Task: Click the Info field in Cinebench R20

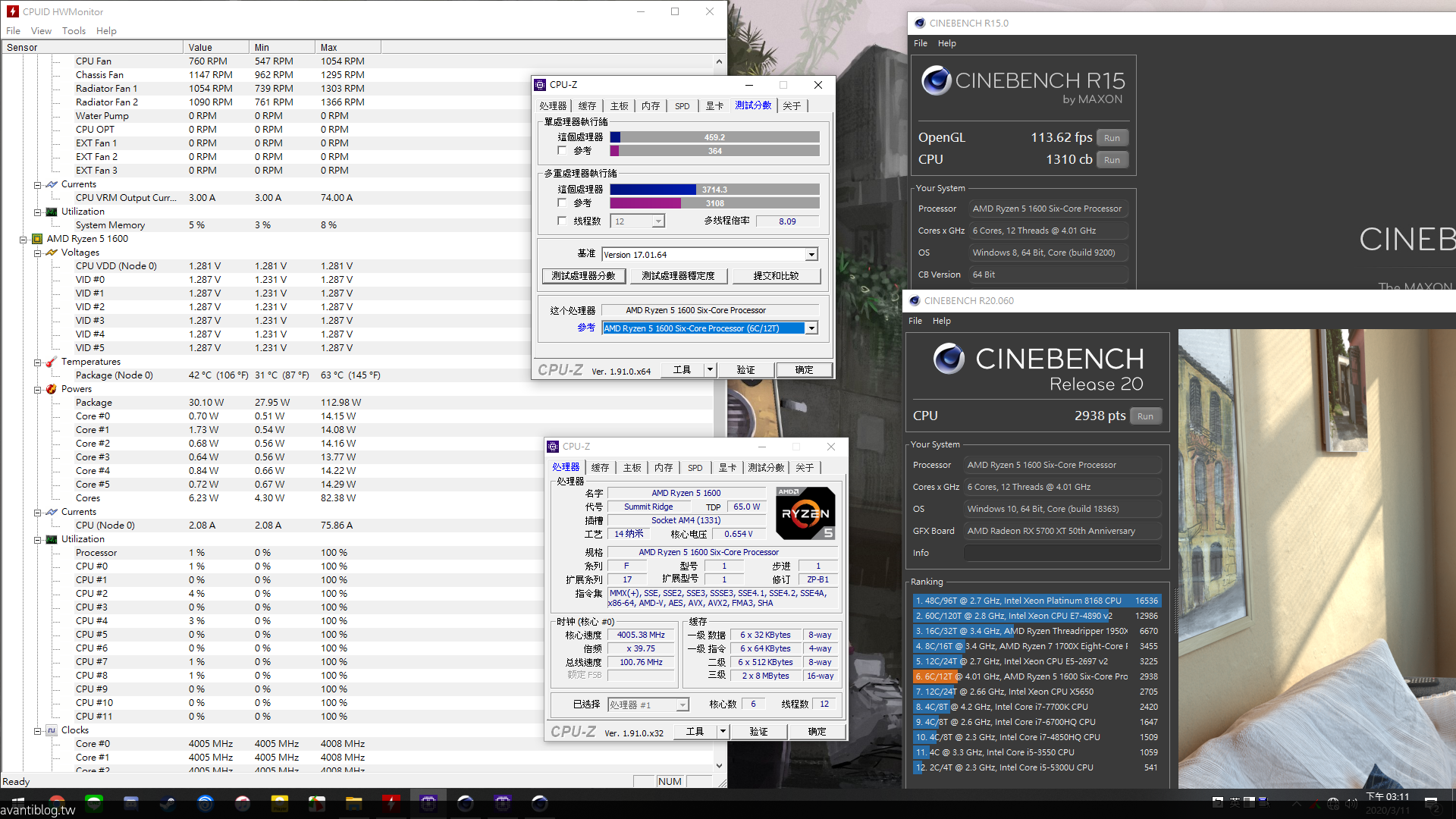Action: [x=1062, y=553]
